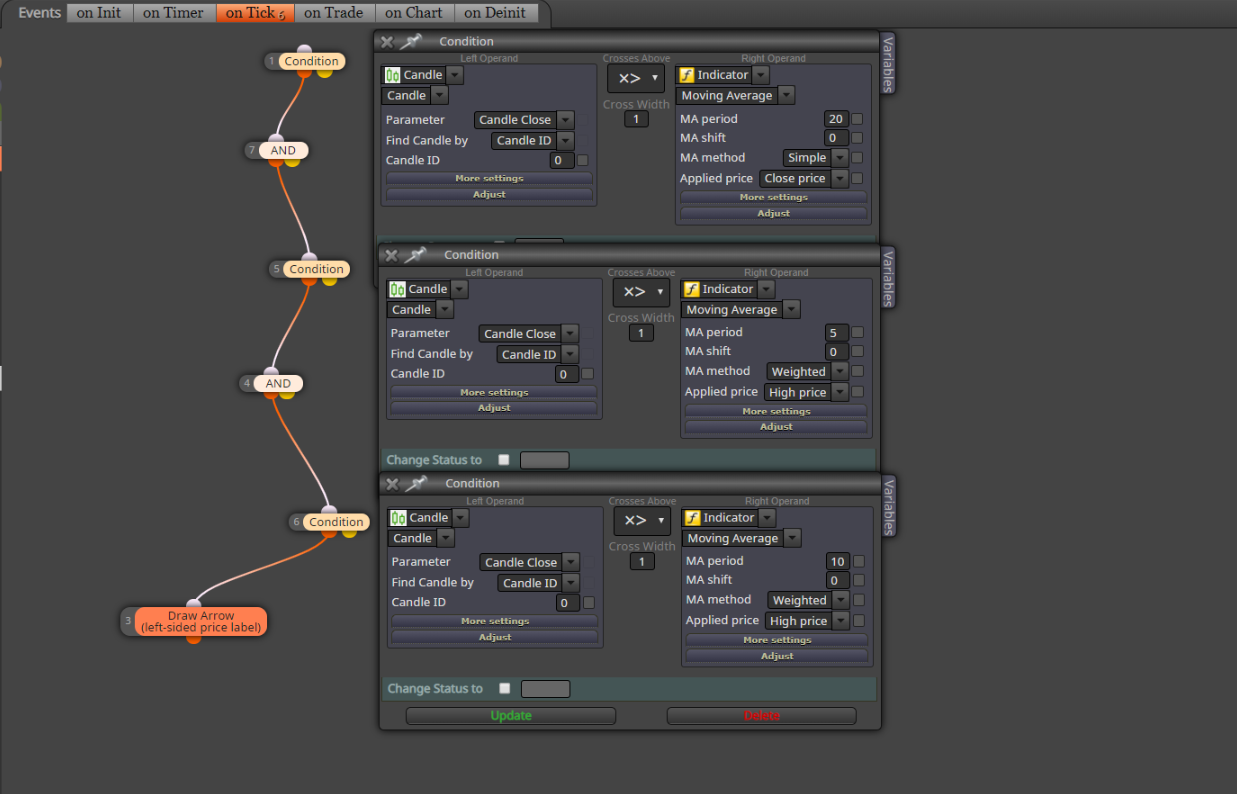Open Variables side tab of MA period 10 panel

887,506
